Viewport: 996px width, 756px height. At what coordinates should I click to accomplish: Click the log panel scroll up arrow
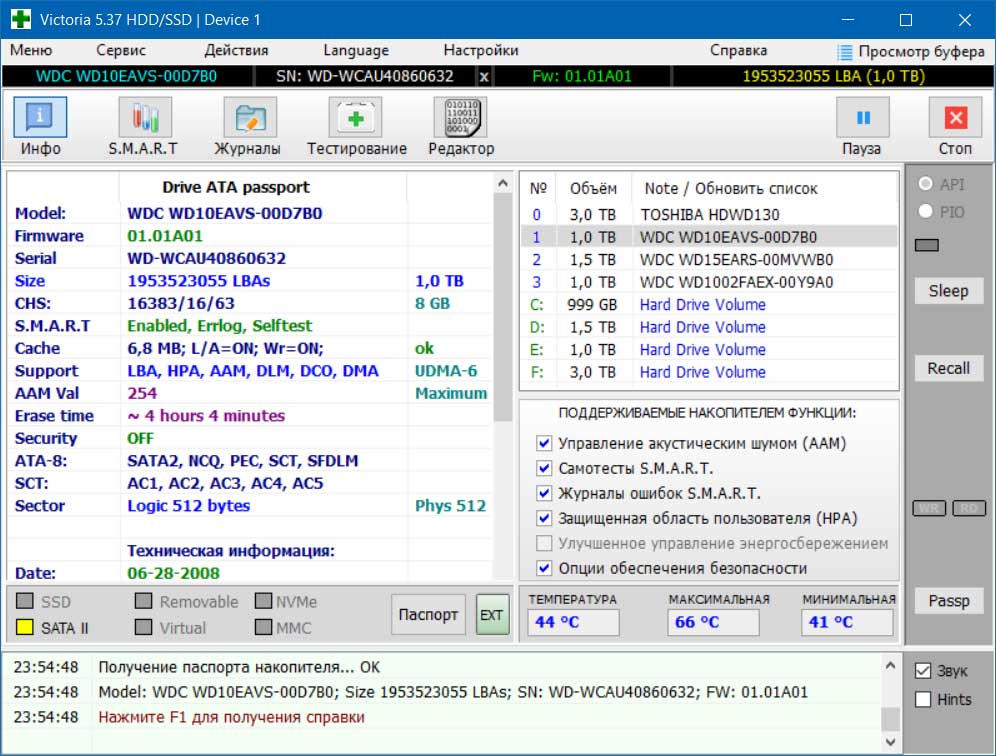tap(891, 666)
